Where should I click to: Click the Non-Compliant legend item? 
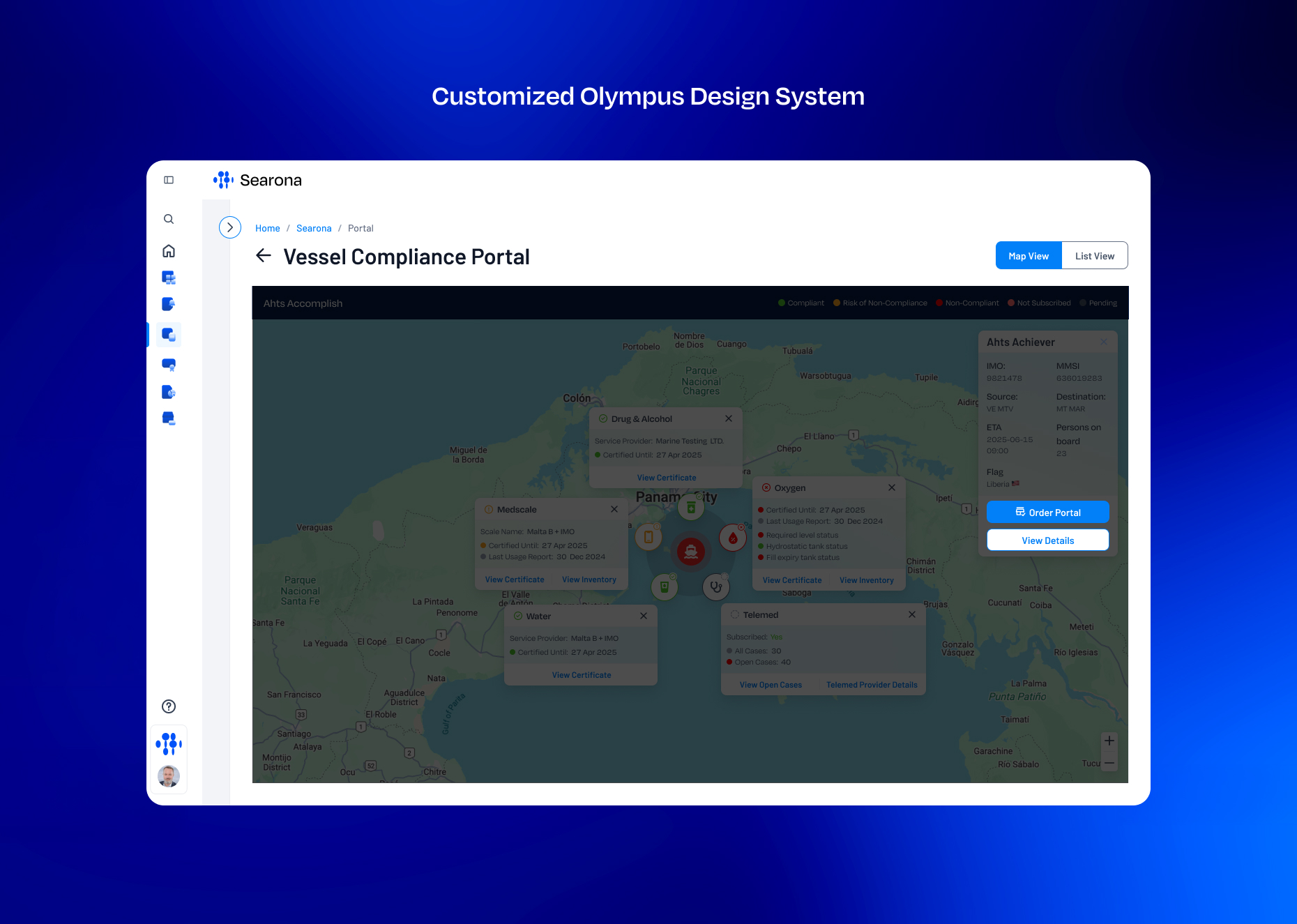[967, 303]
